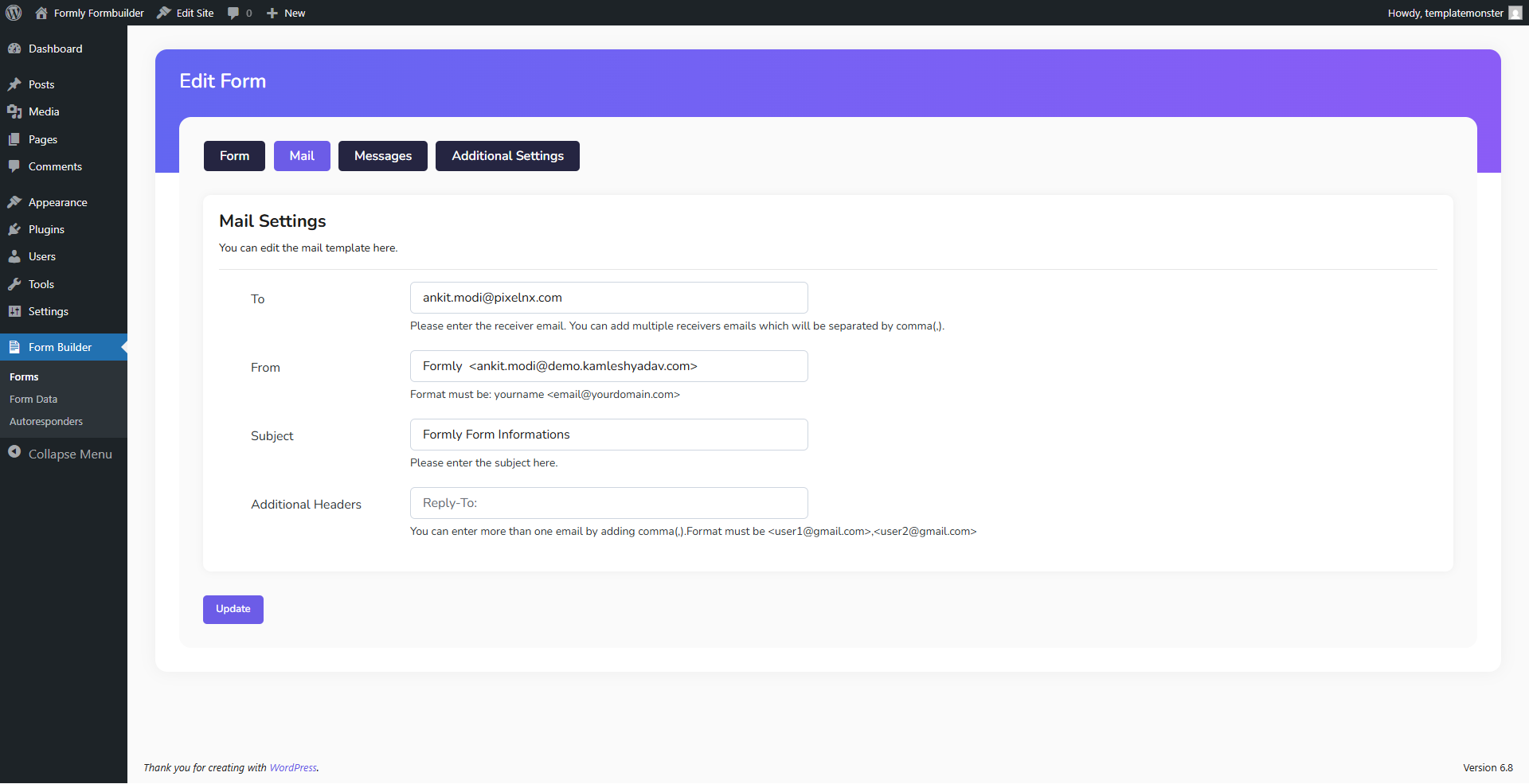Collapse the admin menu
1529x784 pixels.
[64, 454]
